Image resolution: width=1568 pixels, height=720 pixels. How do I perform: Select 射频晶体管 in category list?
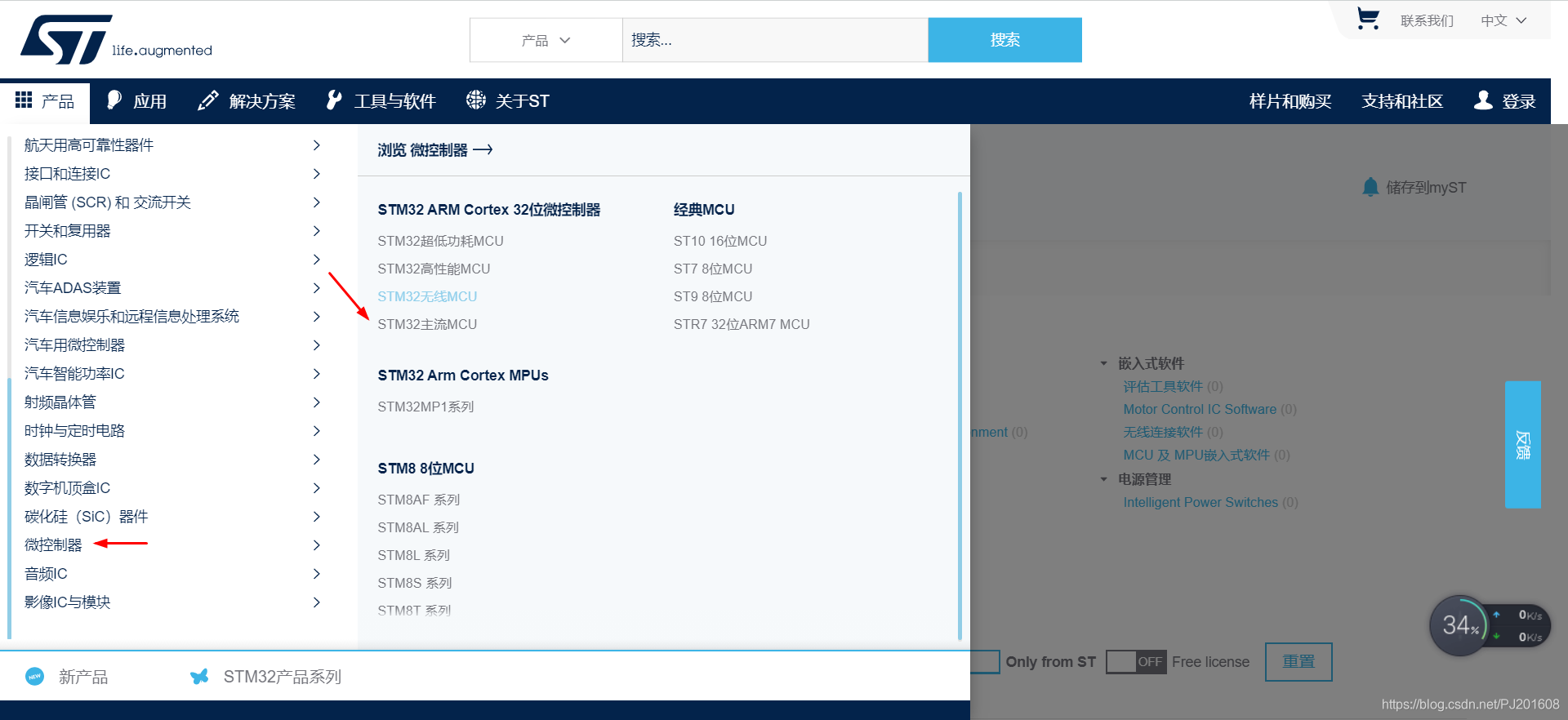pyautogui.click(x=60, y=402)
